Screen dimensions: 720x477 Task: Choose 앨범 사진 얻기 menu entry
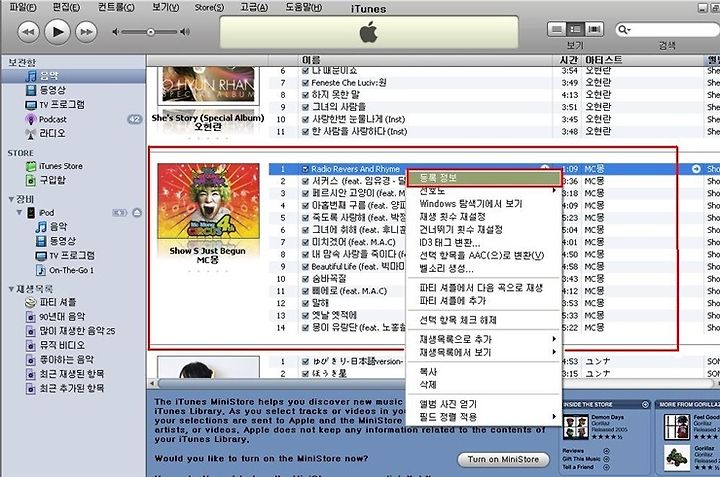[x=484, y=404]
